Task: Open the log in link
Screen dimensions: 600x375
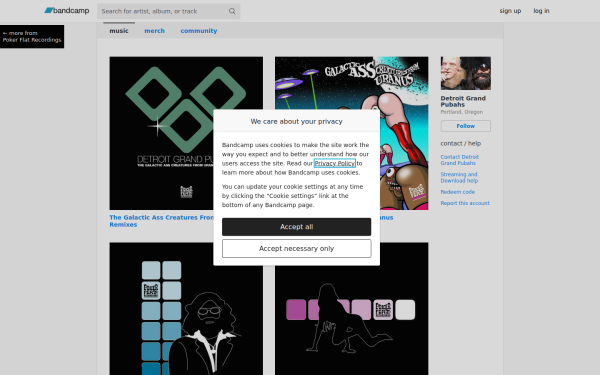Action: pyautogui.click(x=541, y=11)
